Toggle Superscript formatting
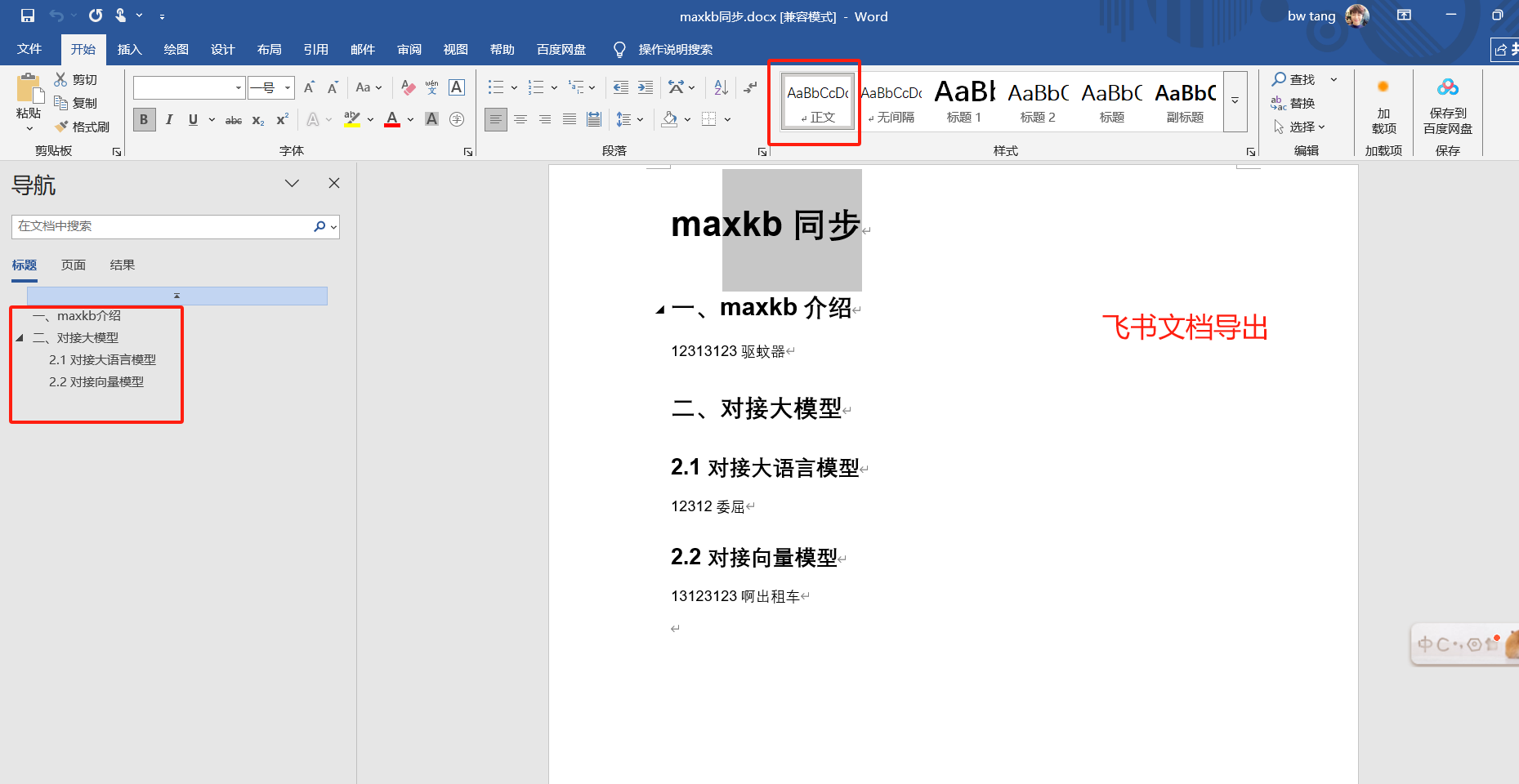The image size is (1519, 784). 283,119
